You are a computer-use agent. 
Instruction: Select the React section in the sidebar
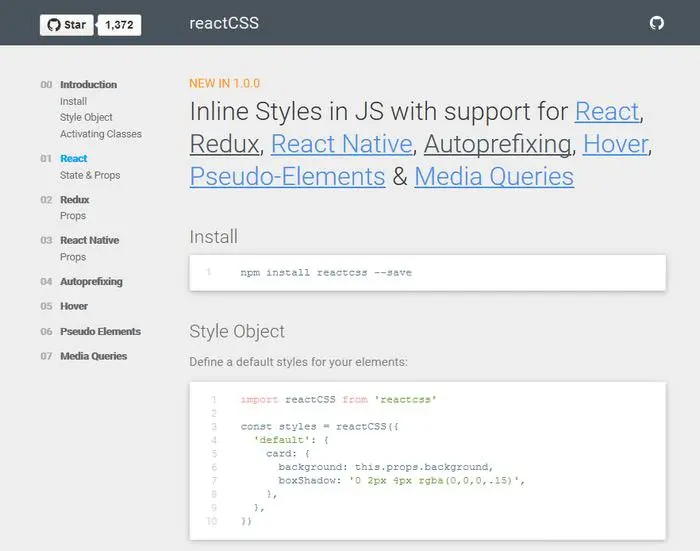pos(73,159)
